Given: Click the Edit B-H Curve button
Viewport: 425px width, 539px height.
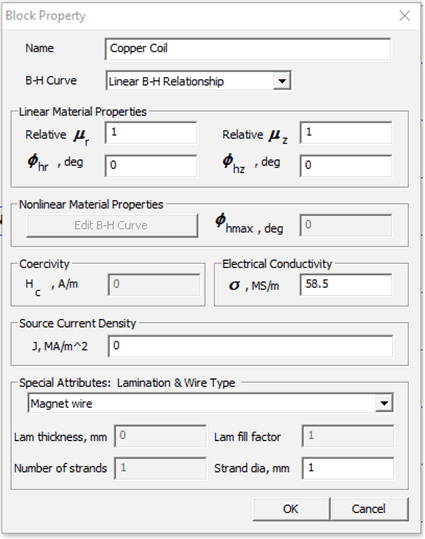Looking at the screenshot, I should click(x=112, y=226).
